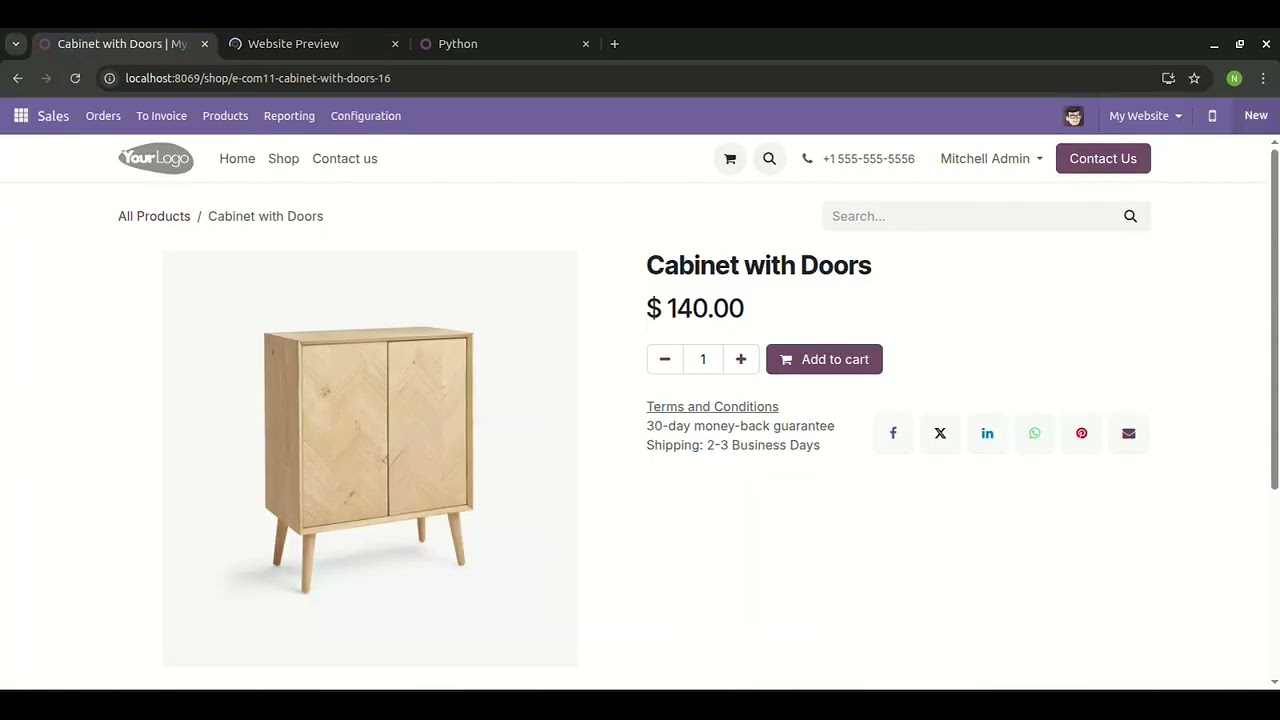
Task: Click the cabinet product image
Action: pos(370,458)
